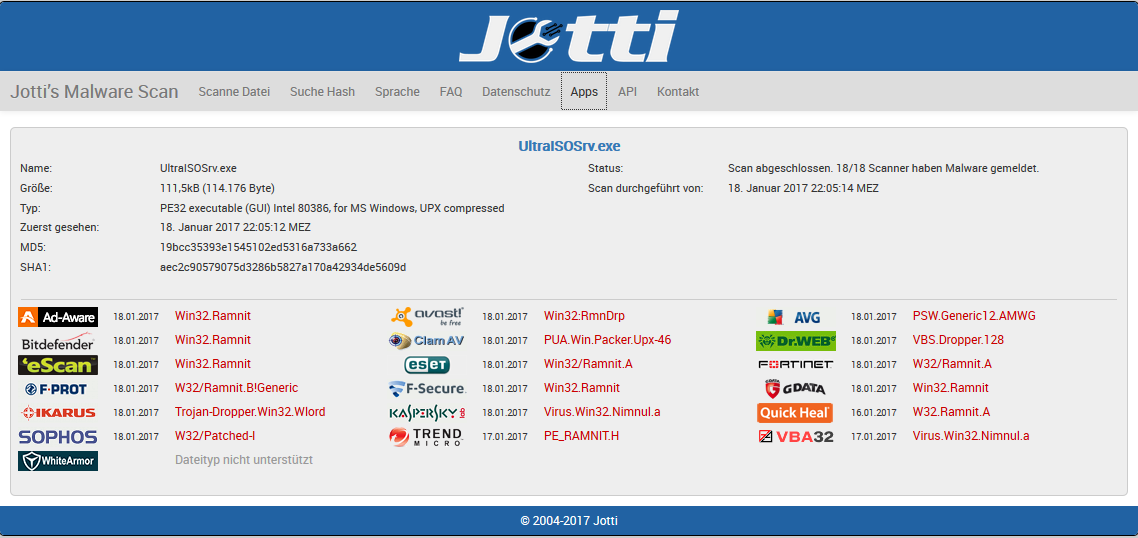Click the SHA1 hash value
The width and height of the screenshot is (1138, 538).
pyautogui.click(x=283, y=266)
